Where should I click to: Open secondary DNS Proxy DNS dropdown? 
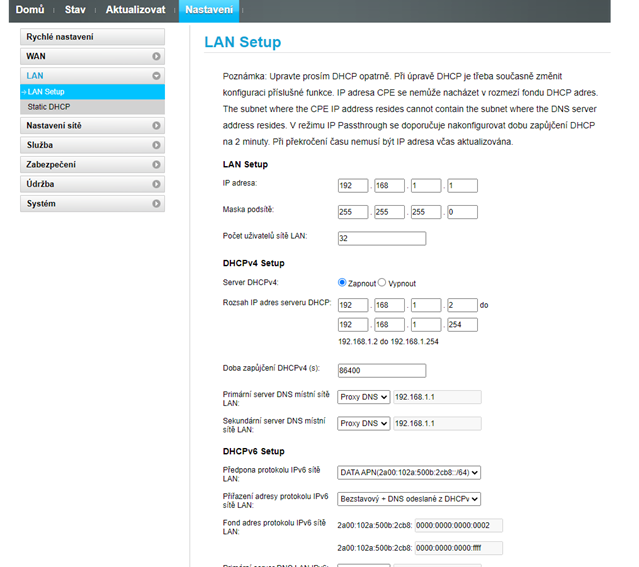[363, 423]
